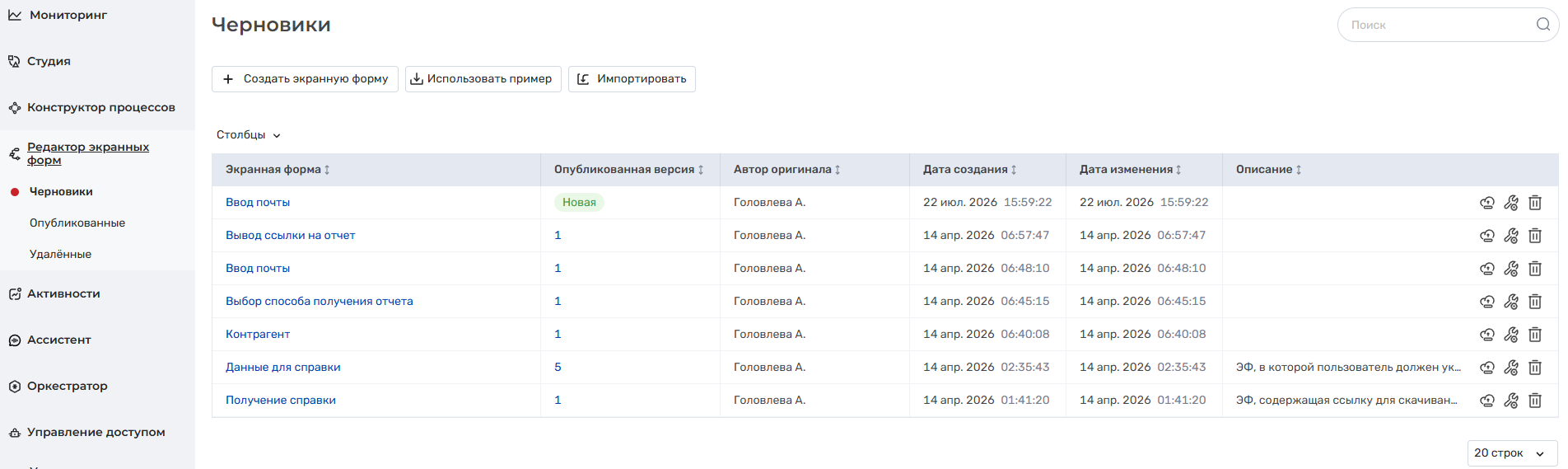The image size is (1568, 469).
Task: Open the Вывод ссылки на отчет form link
Action: pos(291,236)
